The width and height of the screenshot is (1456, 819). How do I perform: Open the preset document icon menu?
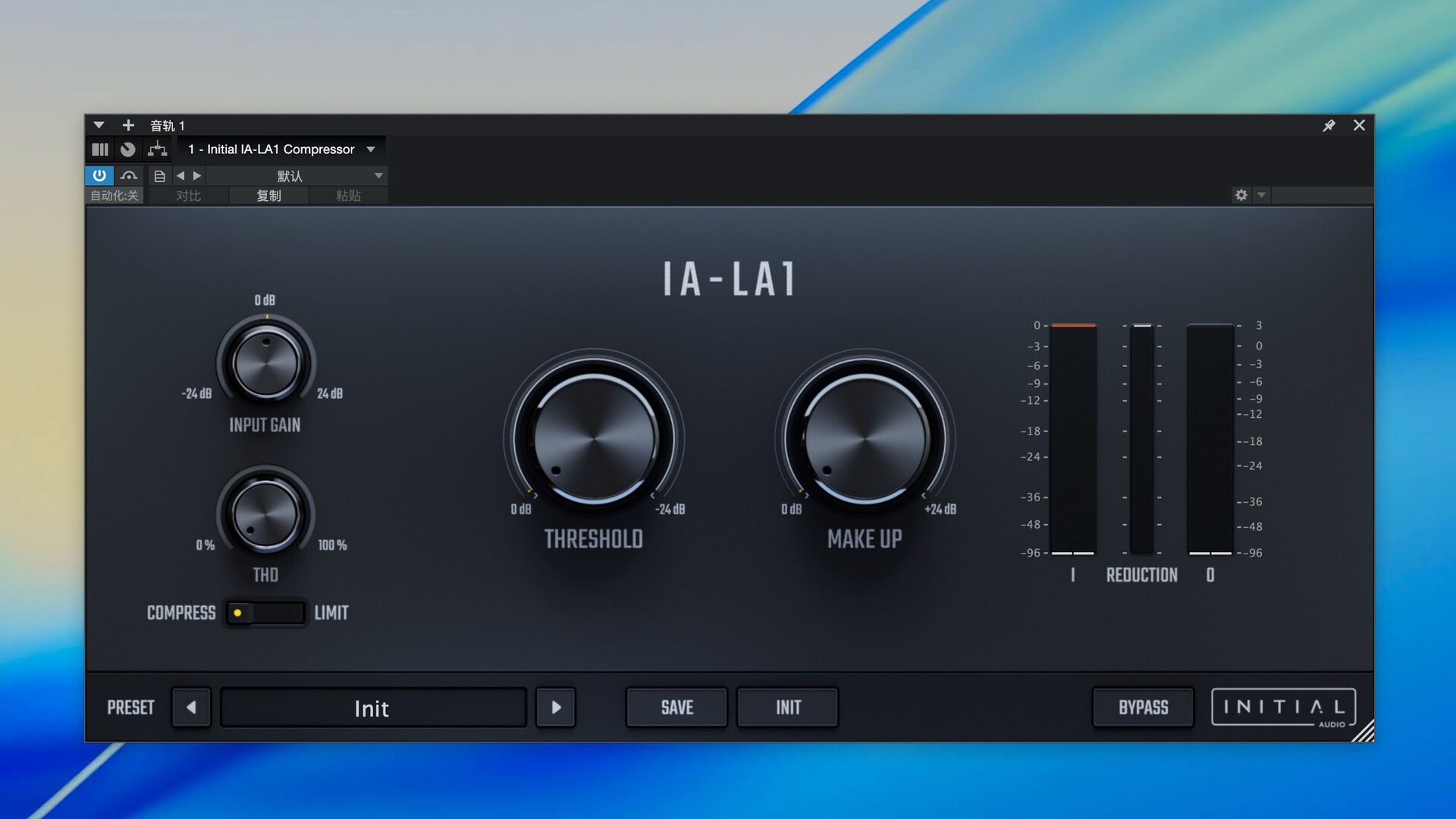159,176
